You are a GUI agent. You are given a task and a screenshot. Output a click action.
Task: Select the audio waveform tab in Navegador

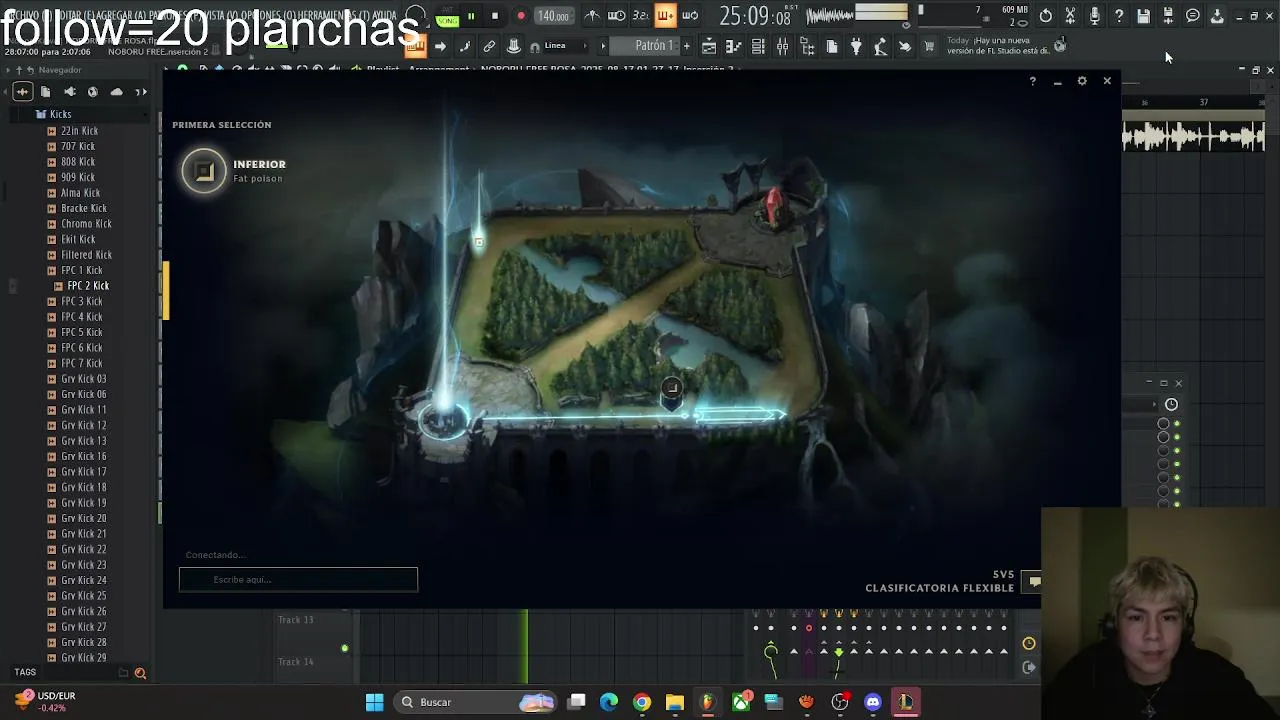[x=22, y=92]
